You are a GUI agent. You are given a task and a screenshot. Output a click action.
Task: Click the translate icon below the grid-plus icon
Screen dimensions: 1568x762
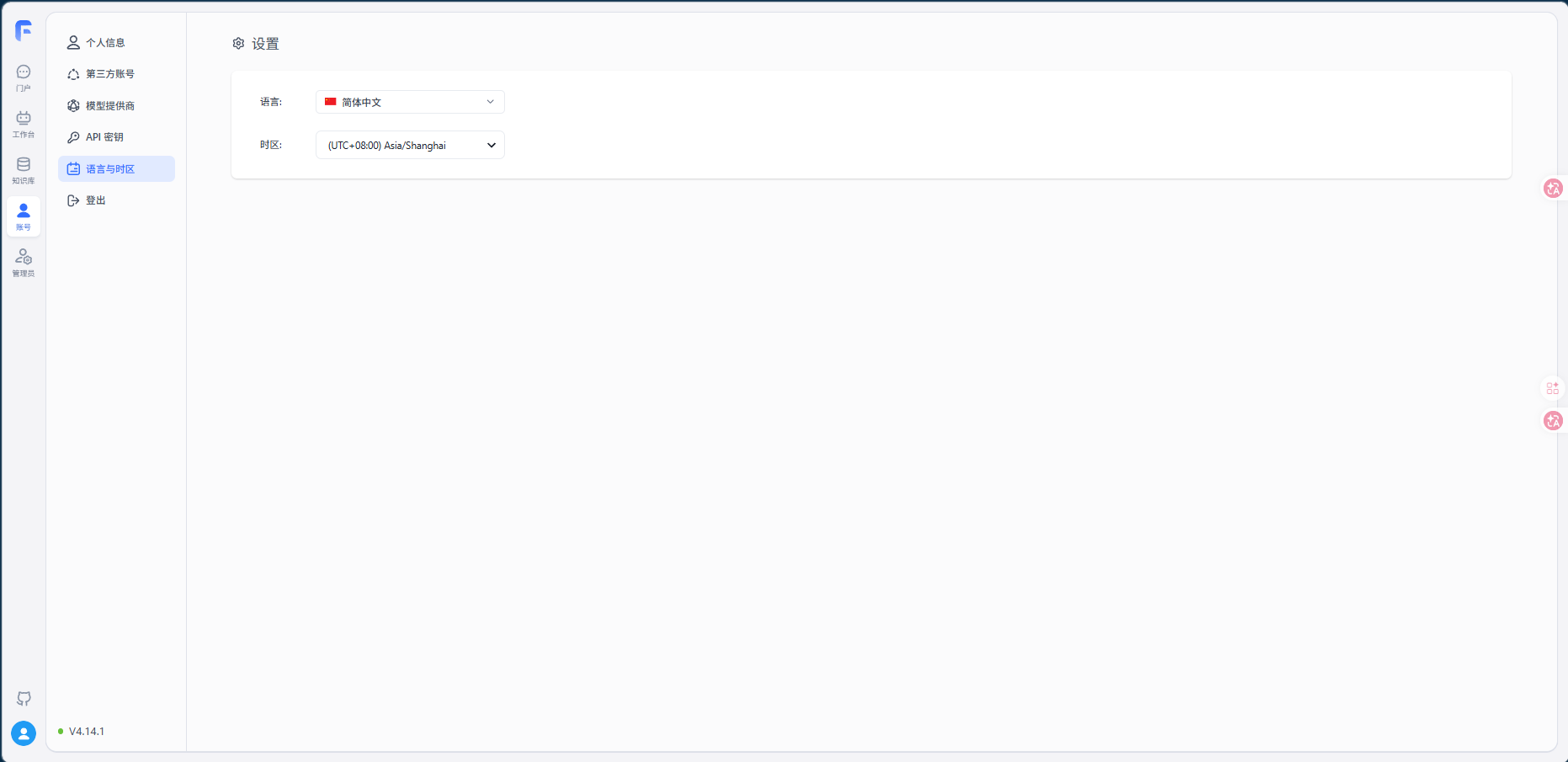click(1554, 420)
